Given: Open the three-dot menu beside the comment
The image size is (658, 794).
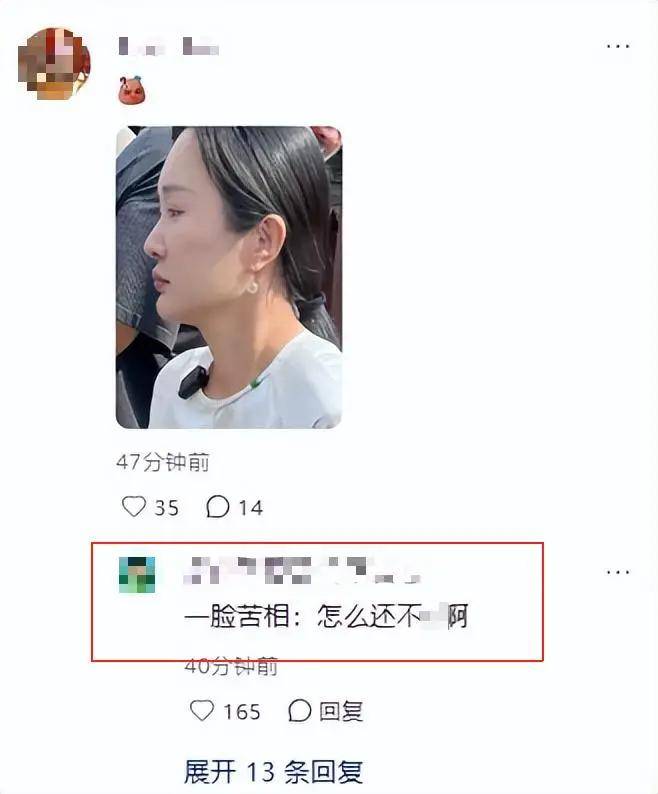Looking at the screenshot, I should point(618,572).
